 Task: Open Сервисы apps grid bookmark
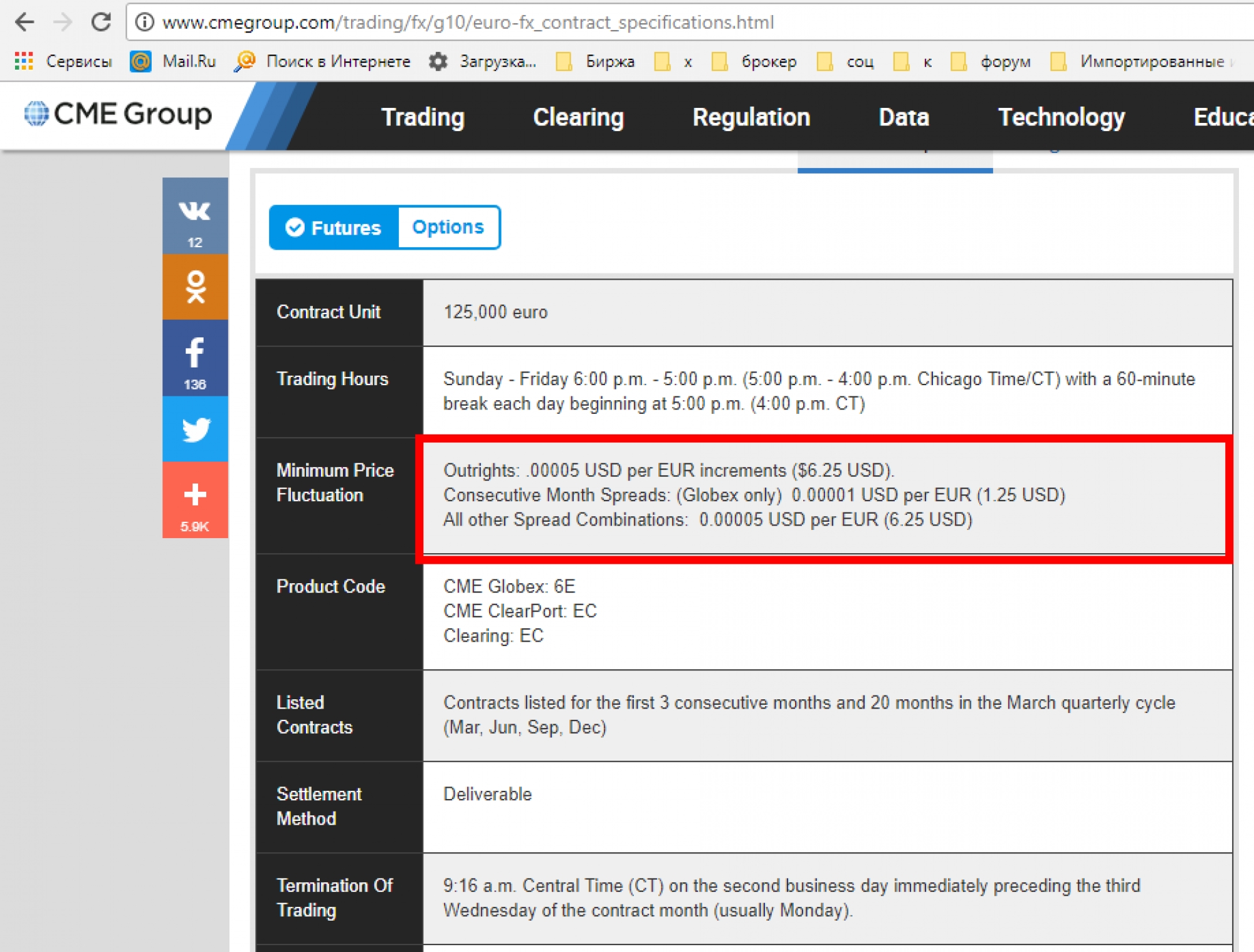(63, 61)
